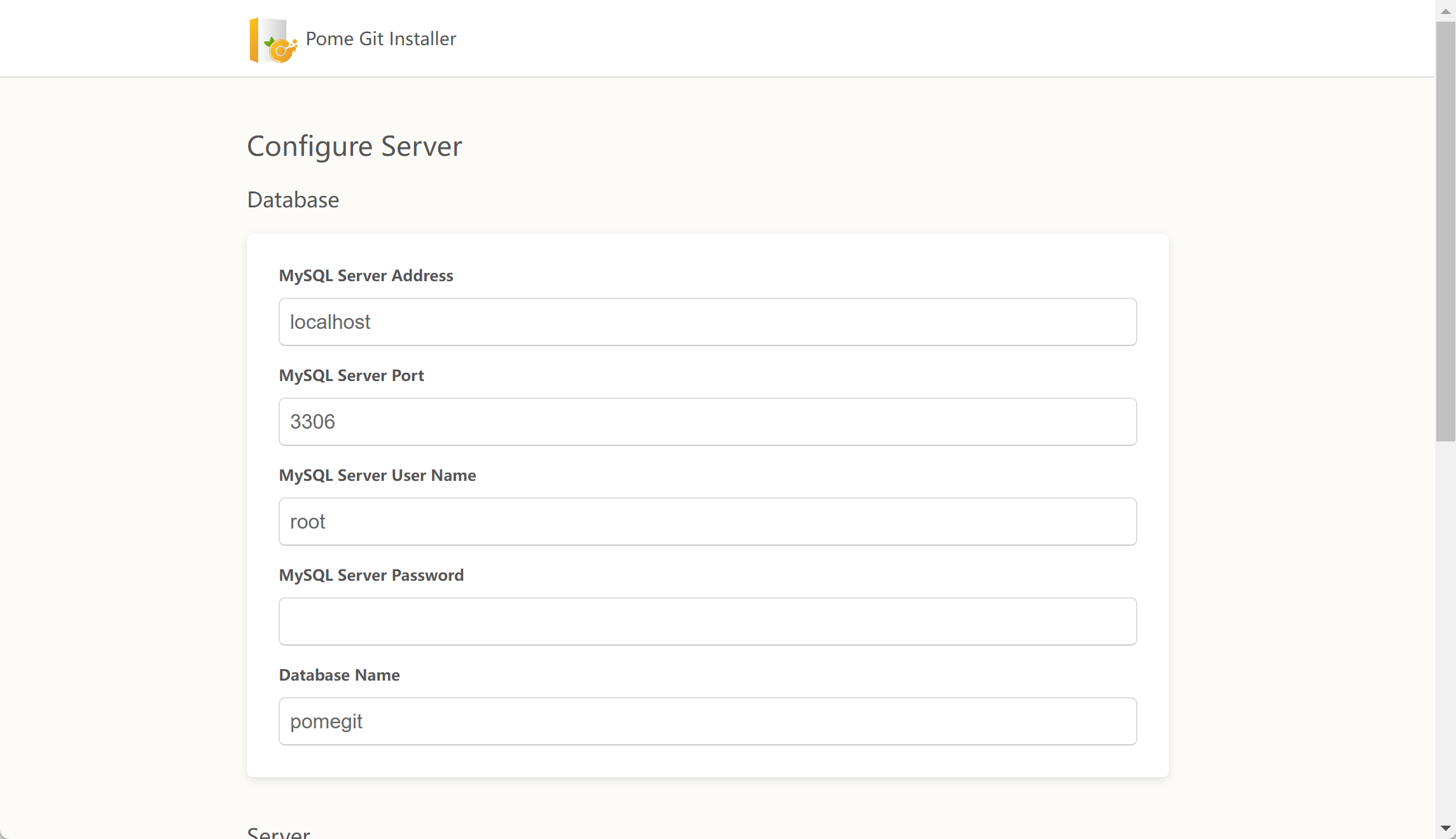1456x839 pixels.
Task: Click the empty MySQL Server Password field
Action: point(707,621)
